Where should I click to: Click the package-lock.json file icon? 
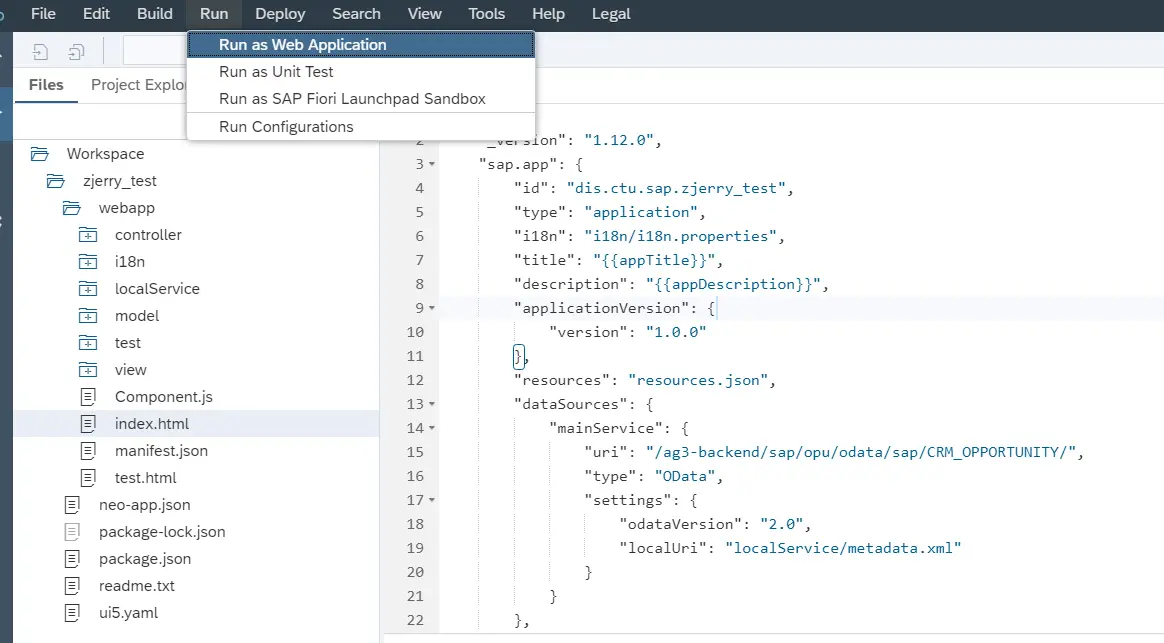pyautogui.click(x=72, y=532)
